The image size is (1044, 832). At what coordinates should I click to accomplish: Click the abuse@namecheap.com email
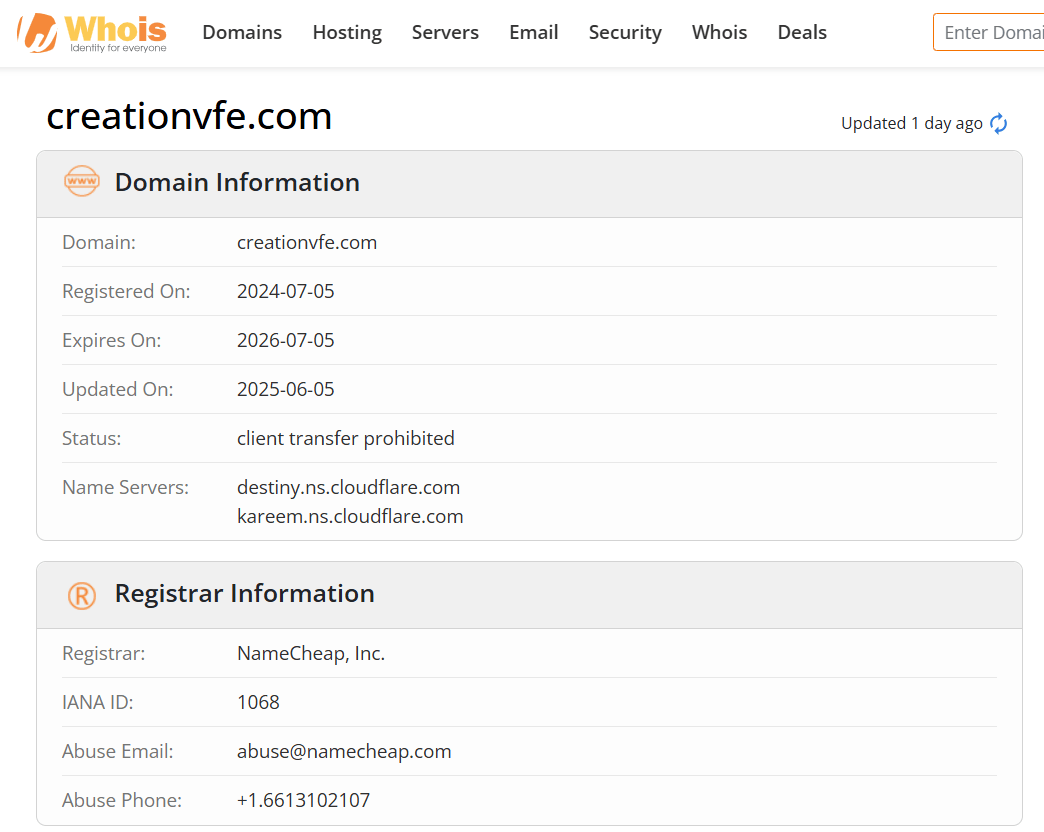point(344,751)
